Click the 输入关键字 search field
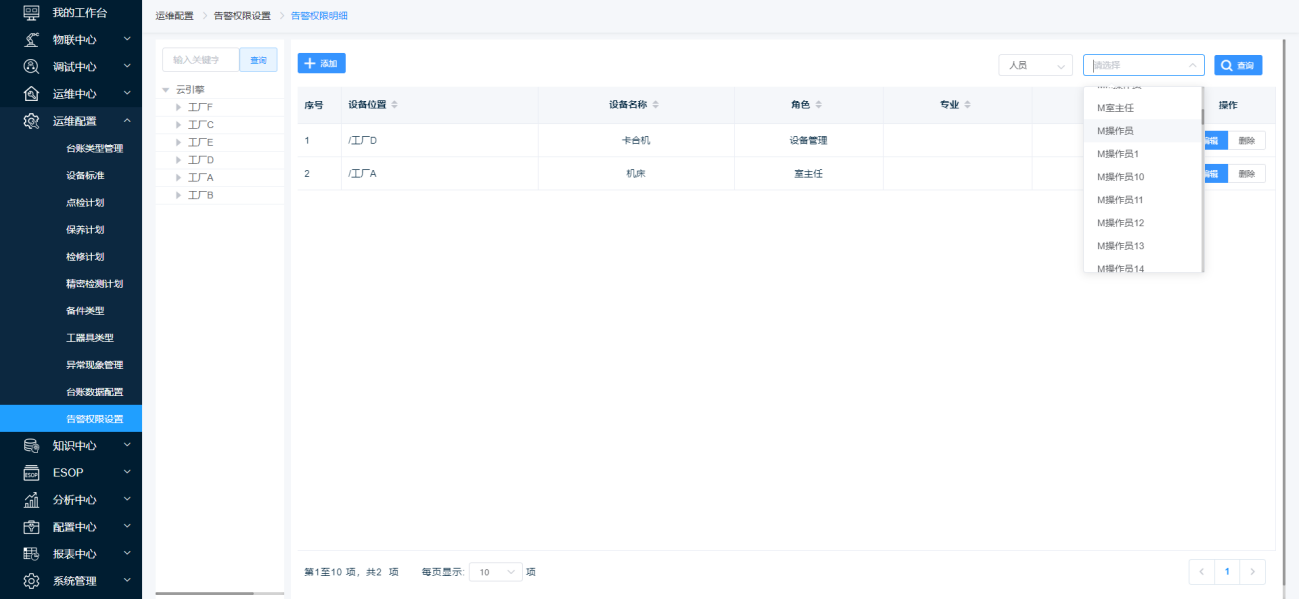This screenshot has height=599, width=1299. click(200, 60)
